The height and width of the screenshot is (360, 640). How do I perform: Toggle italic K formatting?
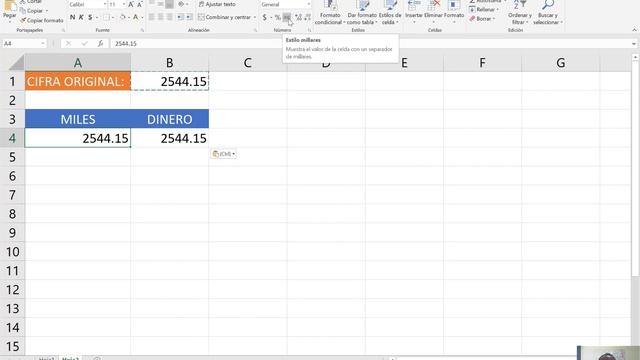pos(81,17)
